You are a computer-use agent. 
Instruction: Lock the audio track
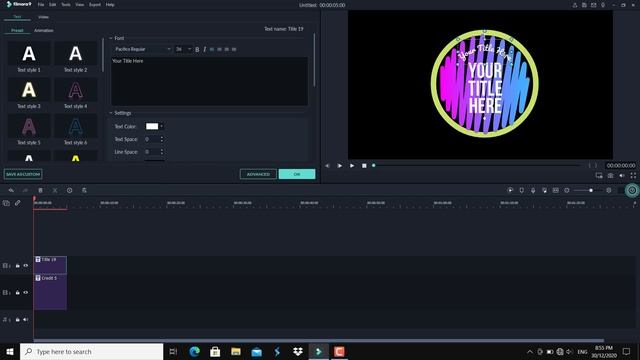[18, 320]
